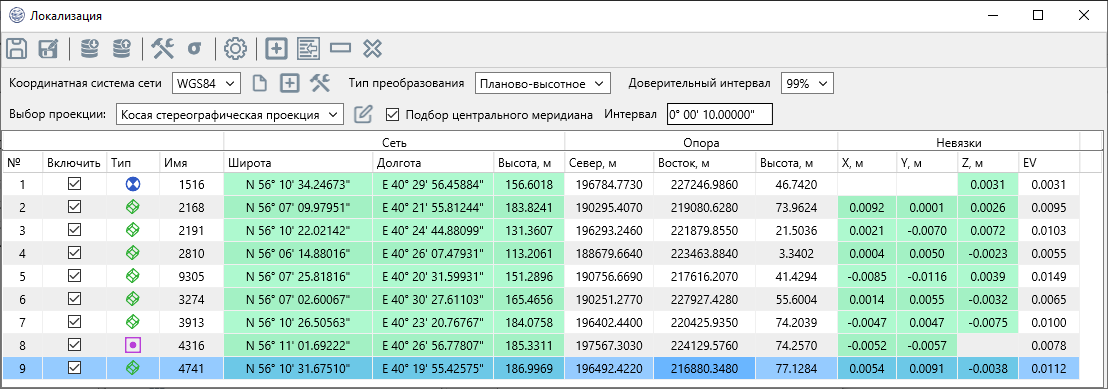Viewport: 1108px width, 389px height.
Task: Uncheck include checkbox for point 2168
Action: pos(74,207)
